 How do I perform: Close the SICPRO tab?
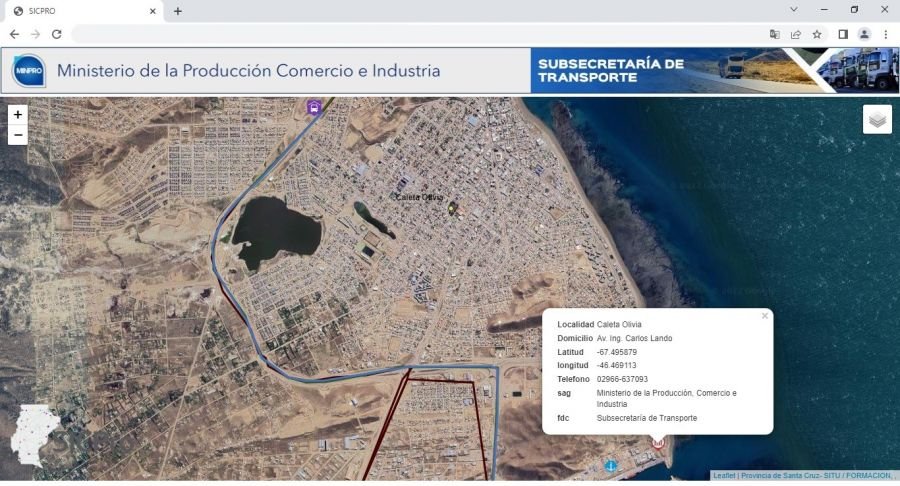(x=153, y=11)
